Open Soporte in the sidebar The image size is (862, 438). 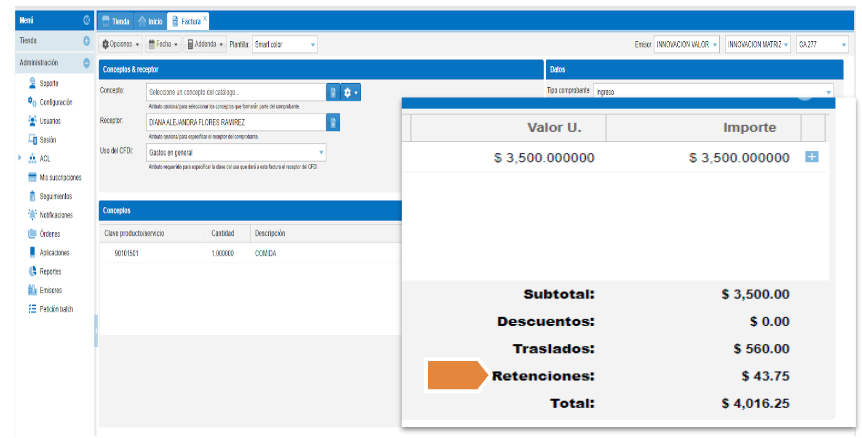pos(48,83)
